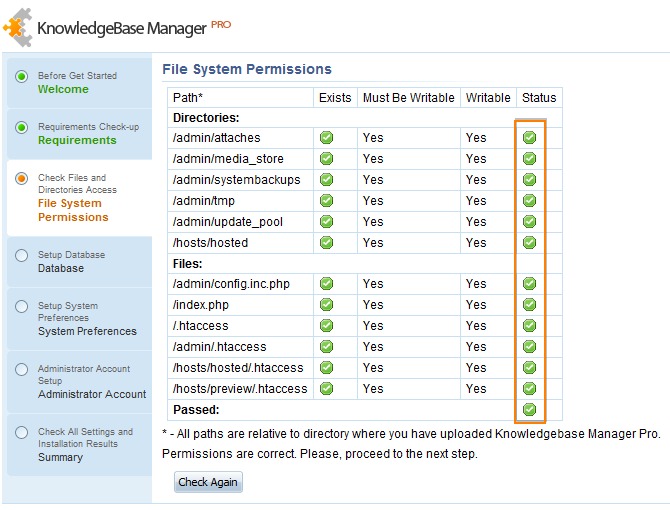The height and width of the screenshot is (510, 670).
Task: Click Exists checkmark for /hosts/hosted directory
Action: pos(326,243)
